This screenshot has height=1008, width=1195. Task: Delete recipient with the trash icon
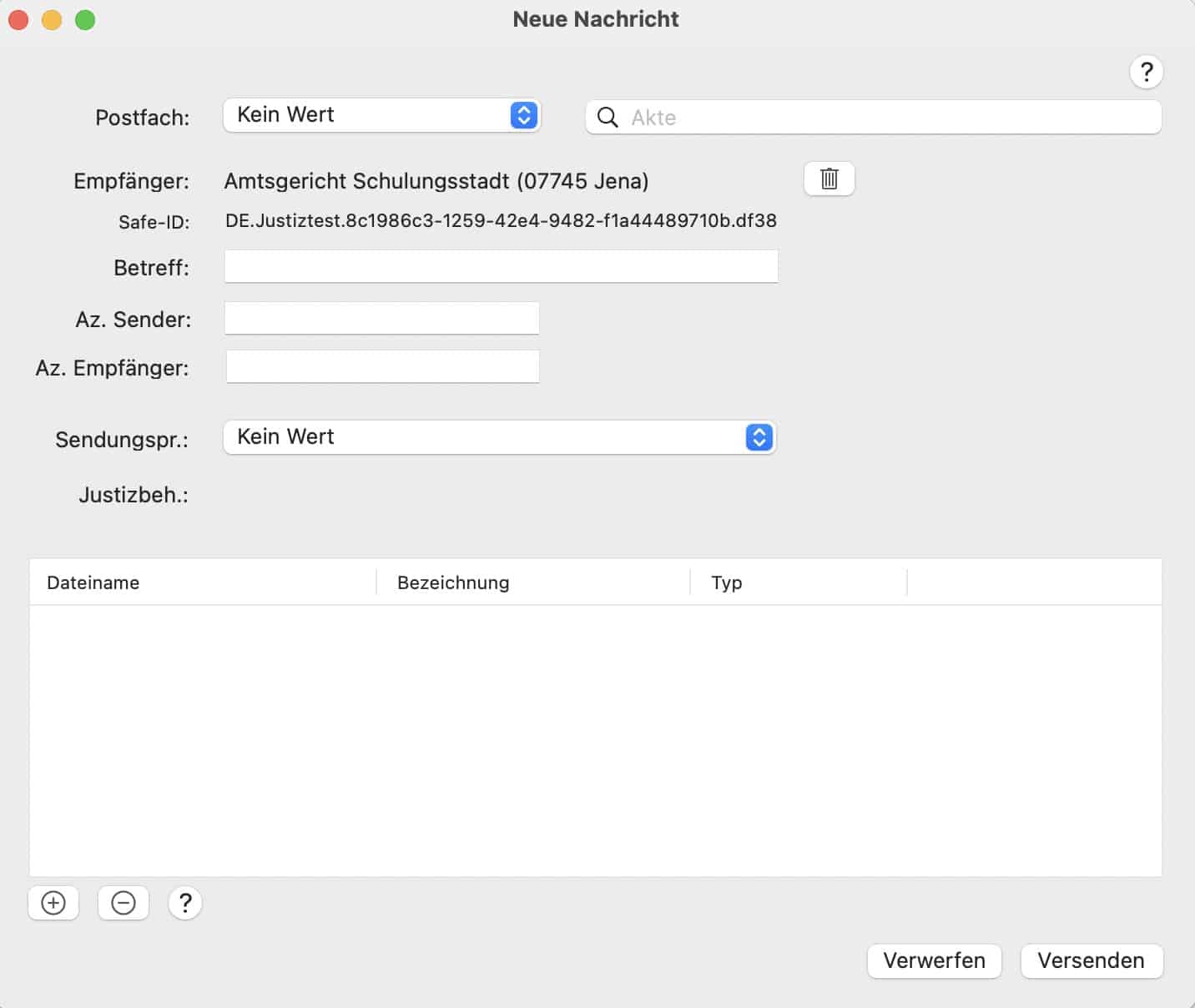point(829,179)
